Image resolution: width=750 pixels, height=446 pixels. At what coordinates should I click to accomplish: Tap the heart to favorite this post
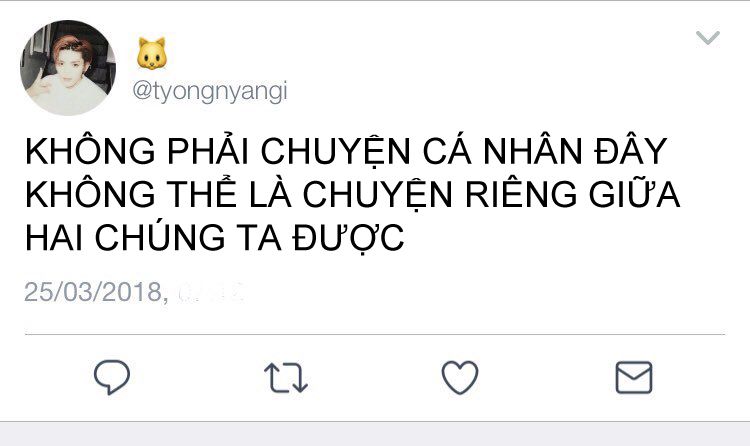[x=460, y=377]
